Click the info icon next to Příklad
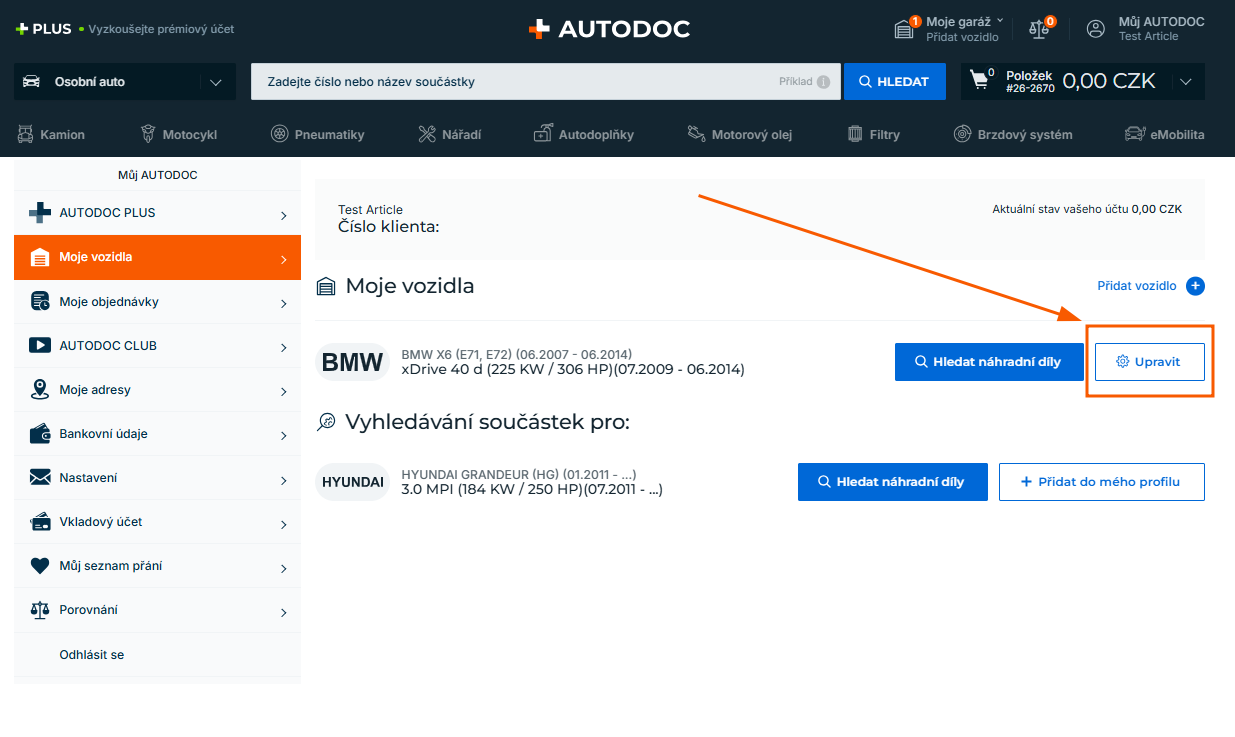 point(823,82)
